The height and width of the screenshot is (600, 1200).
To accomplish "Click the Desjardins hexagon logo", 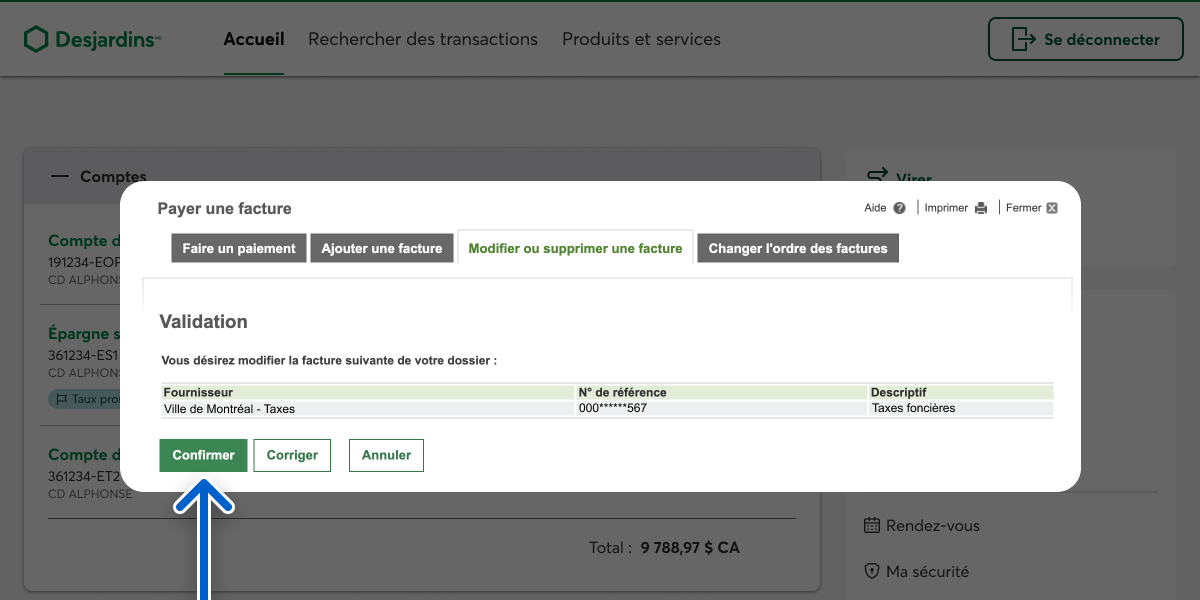I will [x=36, y=40].
